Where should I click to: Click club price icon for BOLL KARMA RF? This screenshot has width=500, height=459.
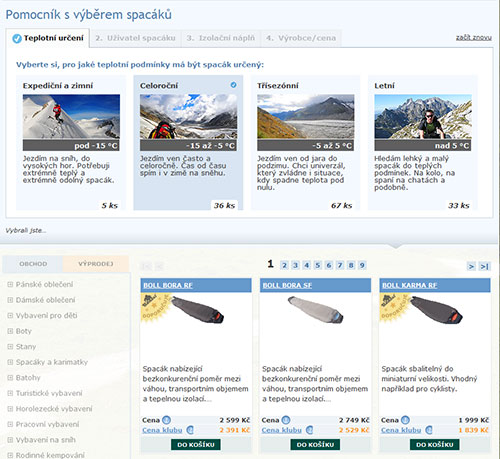click(x=429, y=430)
